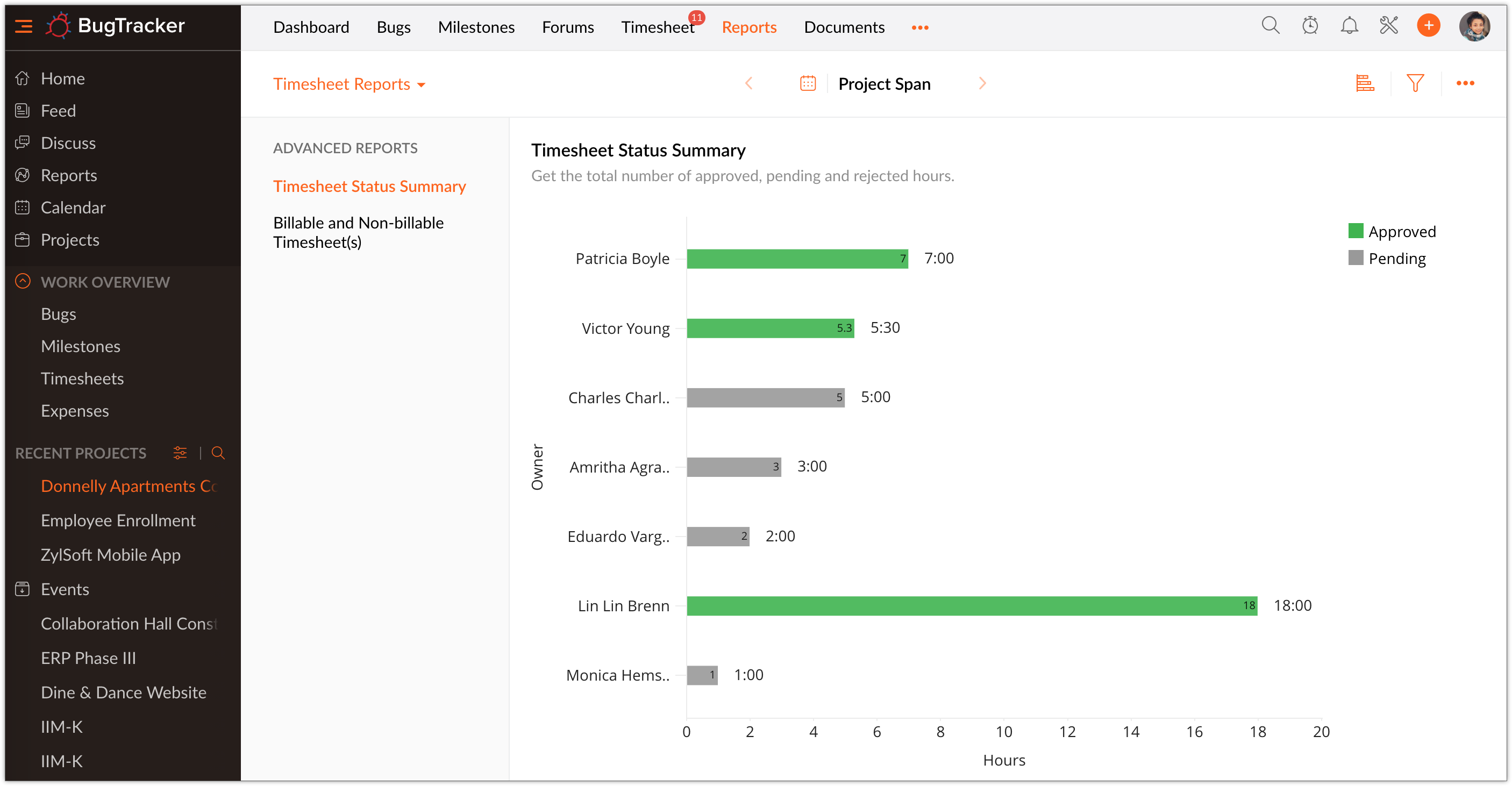Click recent projects search icon
This screenshot has height=786, width=1512.
pos(218,453)
